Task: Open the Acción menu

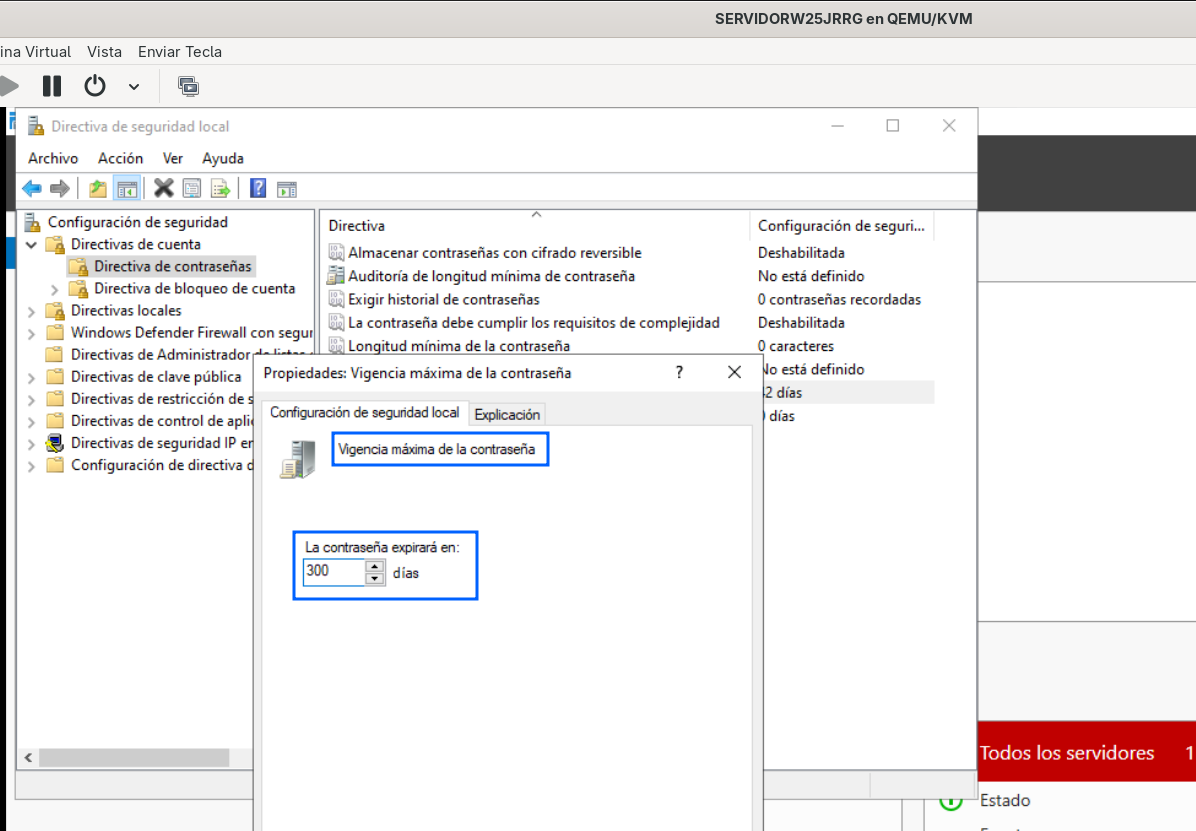Action: click(121, 158)
